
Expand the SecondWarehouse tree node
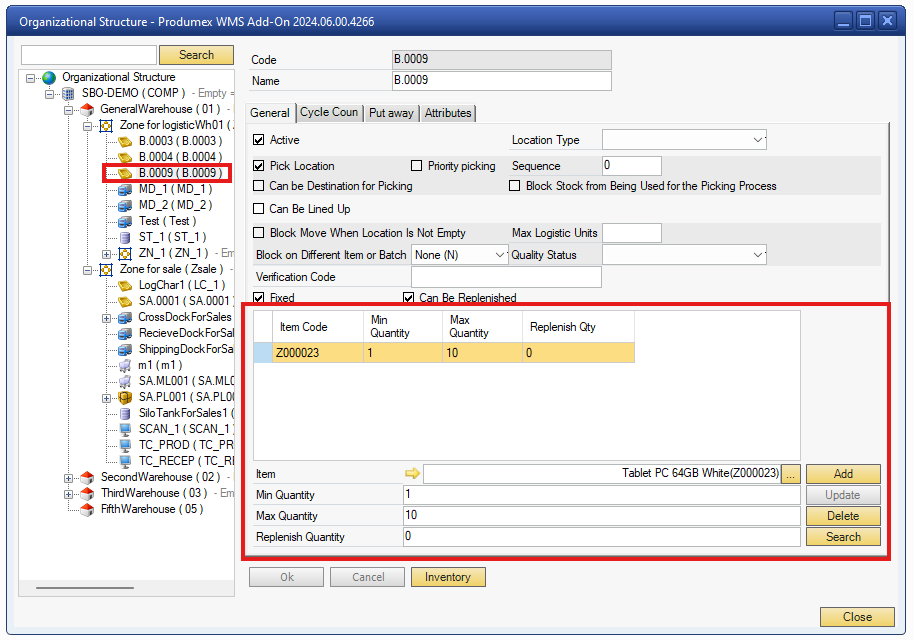69,477
